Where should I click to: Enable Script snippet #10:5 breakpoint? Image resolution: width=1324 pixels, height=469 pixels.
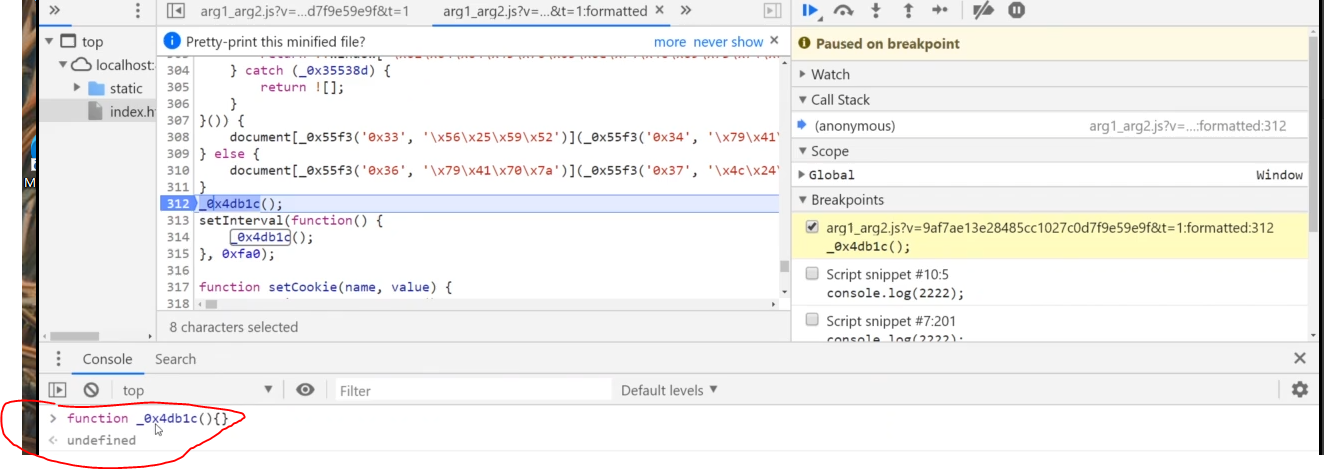813,274
